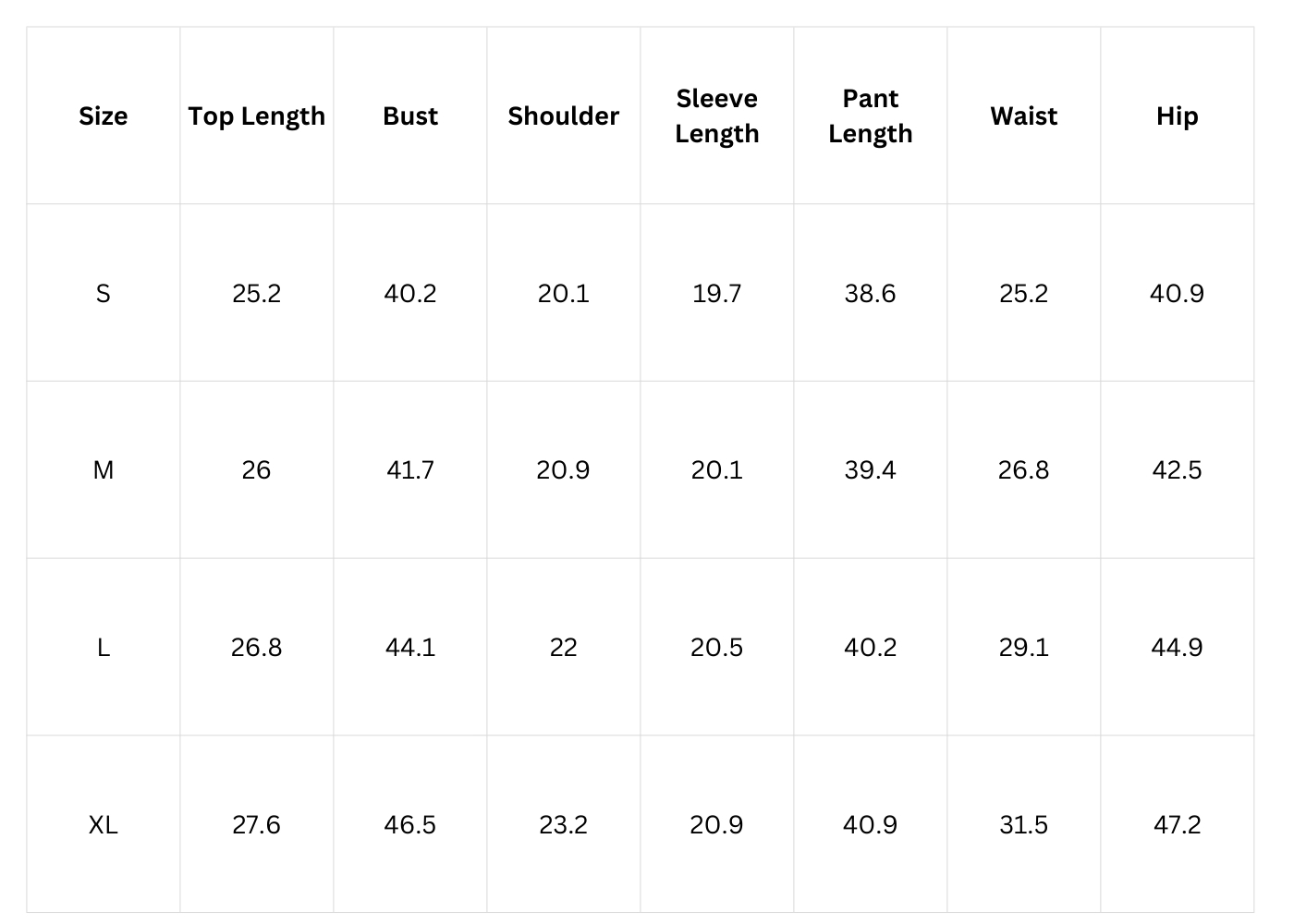Select the Hip column header

(x=1177, y=116)
